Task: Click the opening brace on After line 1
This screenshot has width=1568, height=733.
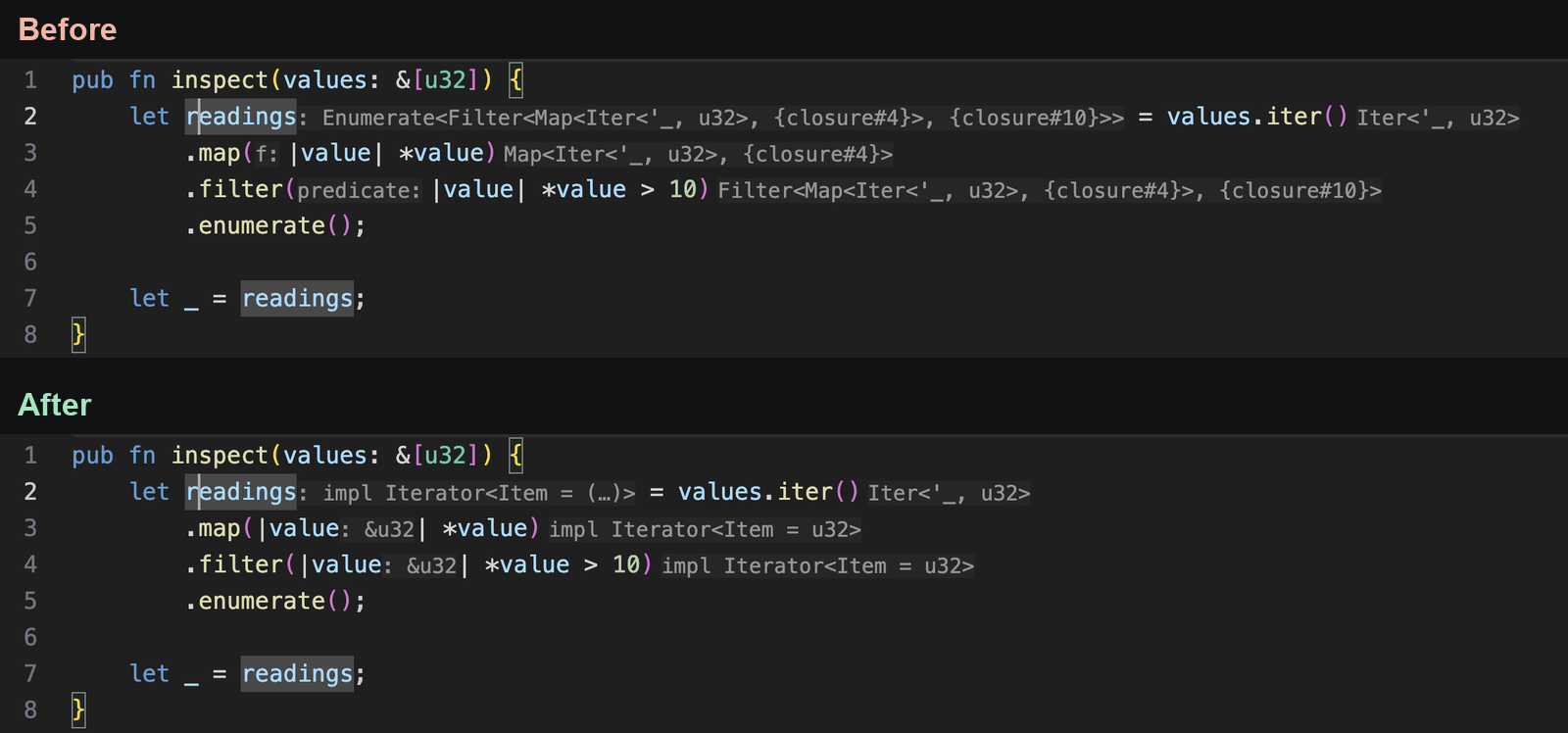Action: pos(516,456)
